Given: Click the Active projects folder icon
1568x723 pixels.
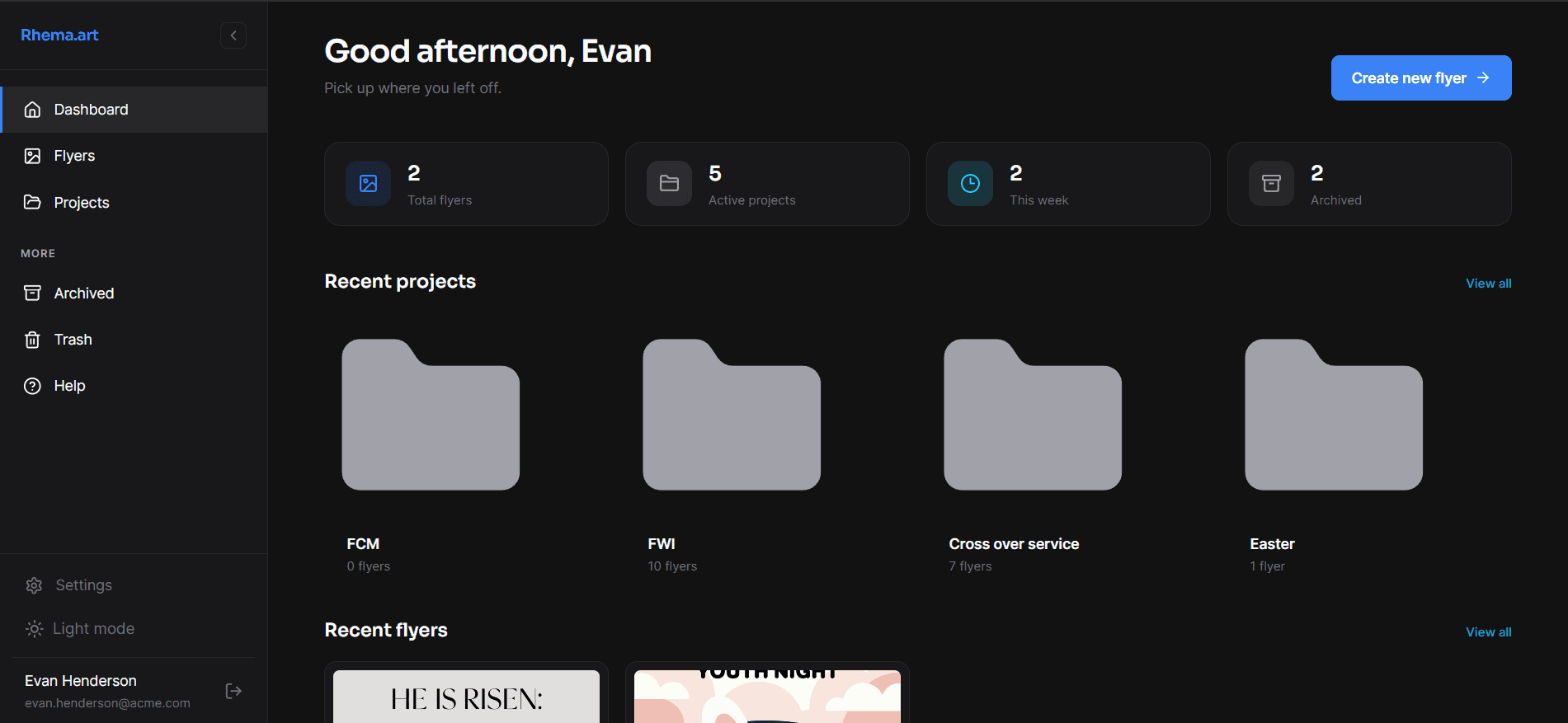Looking at the screenshot, I should 669,183.
